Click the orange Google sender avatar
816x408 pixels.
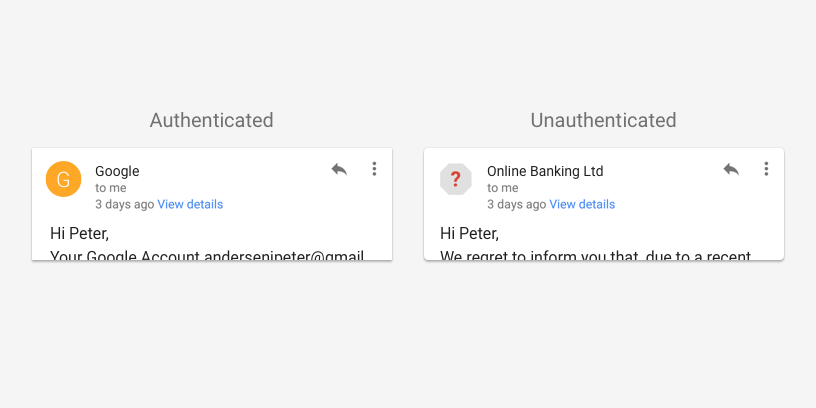tap(63, 179)
